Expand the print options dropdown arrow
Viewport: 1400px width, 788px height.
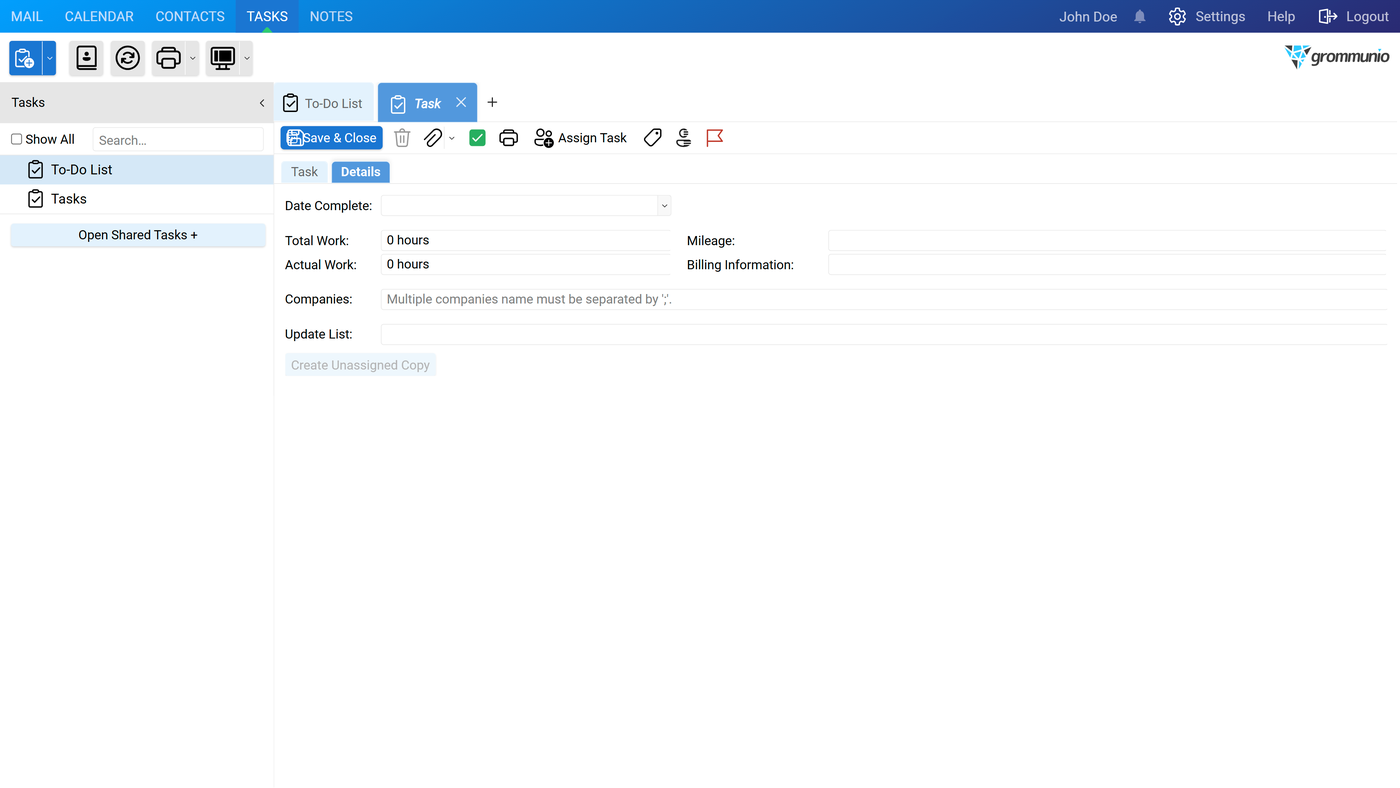pos(193,59)
